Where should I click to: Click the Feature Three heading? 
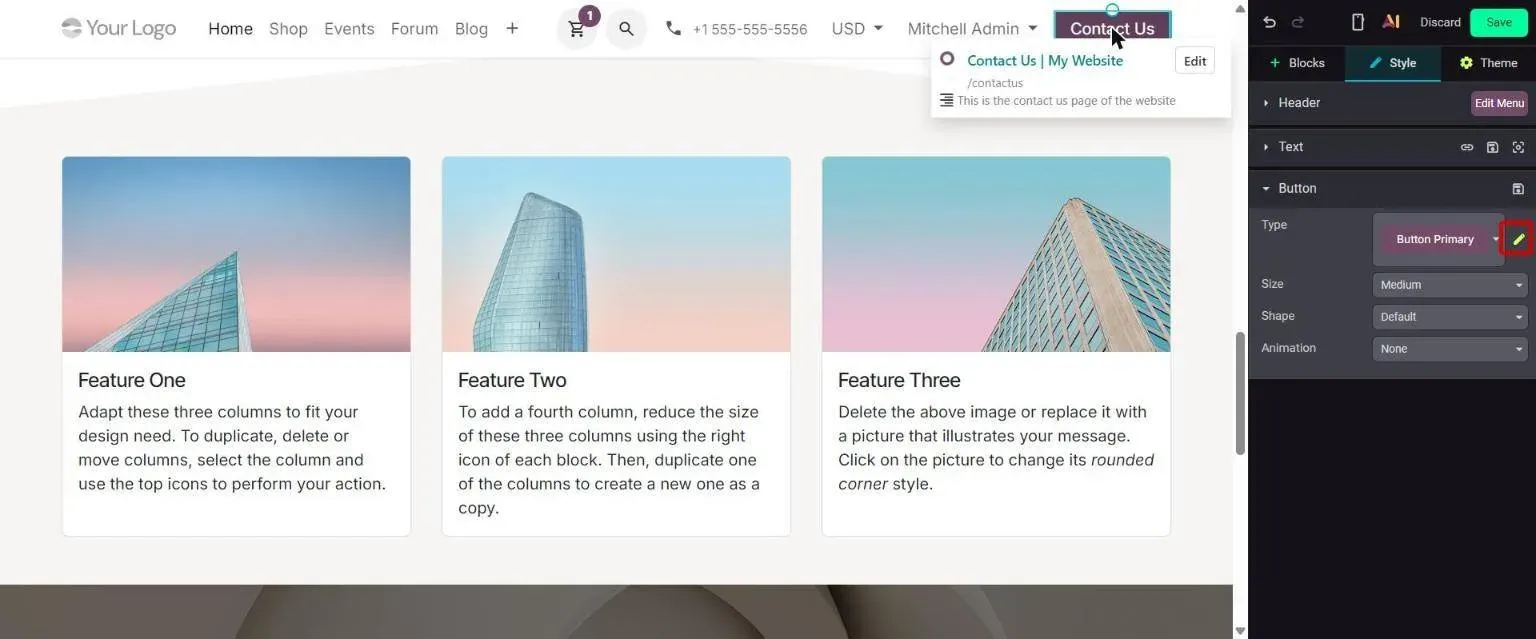click(x=899, y=380)
